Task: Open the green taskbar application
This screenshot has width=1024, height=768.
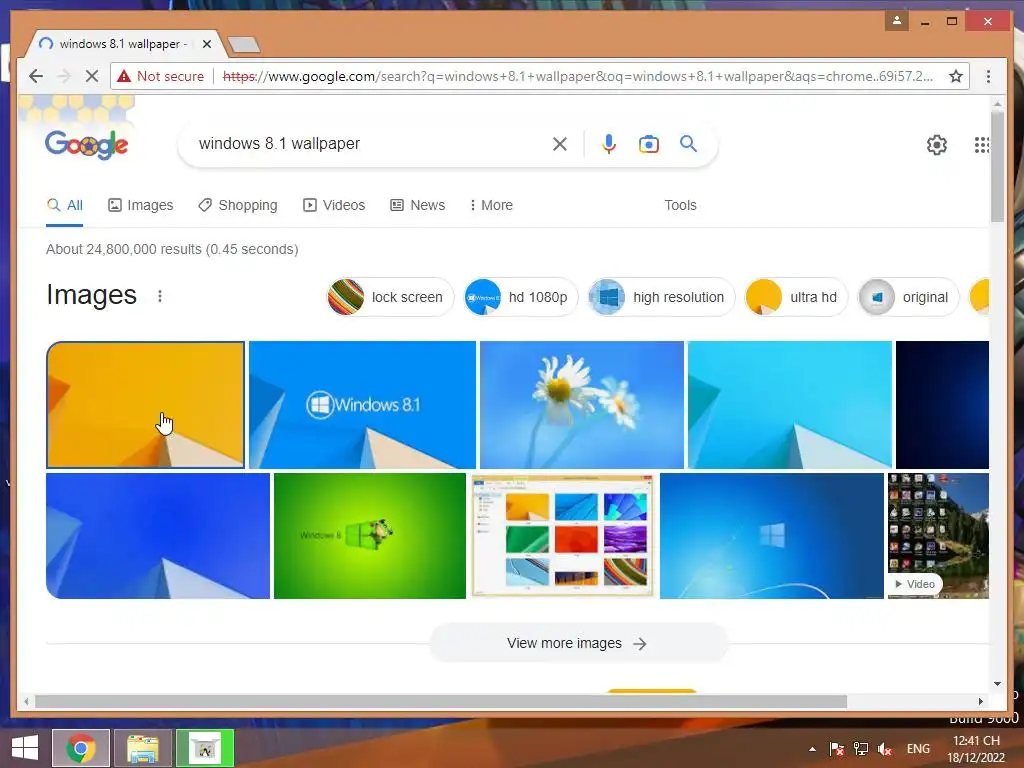Action: pyautogui.click(x=204, y=748)
